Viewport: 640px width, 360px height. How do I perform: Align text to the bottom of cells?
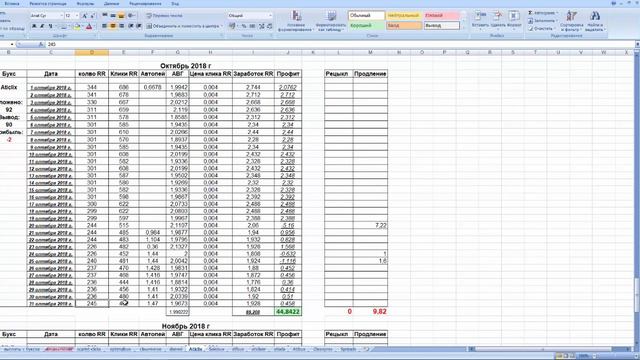(121, 16)
